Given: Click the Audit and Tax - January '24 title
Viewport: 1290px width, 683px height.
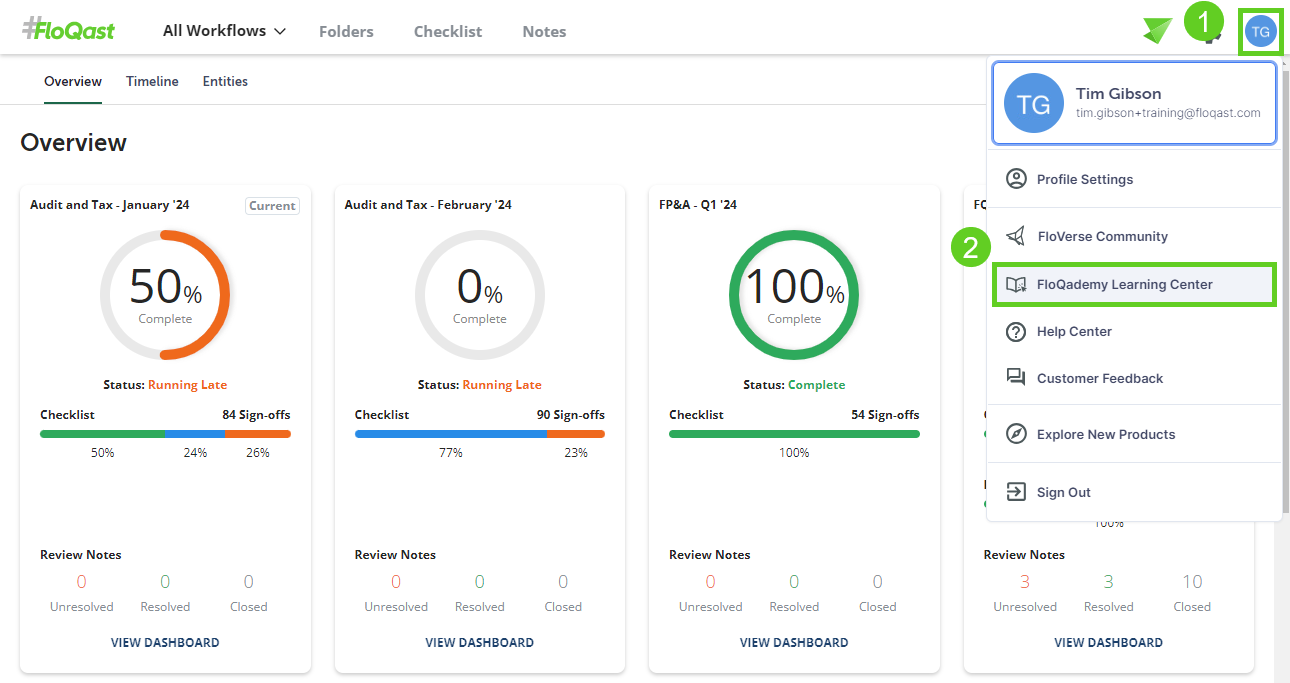Looking at the screenshot, I should (x=110, y=205).
